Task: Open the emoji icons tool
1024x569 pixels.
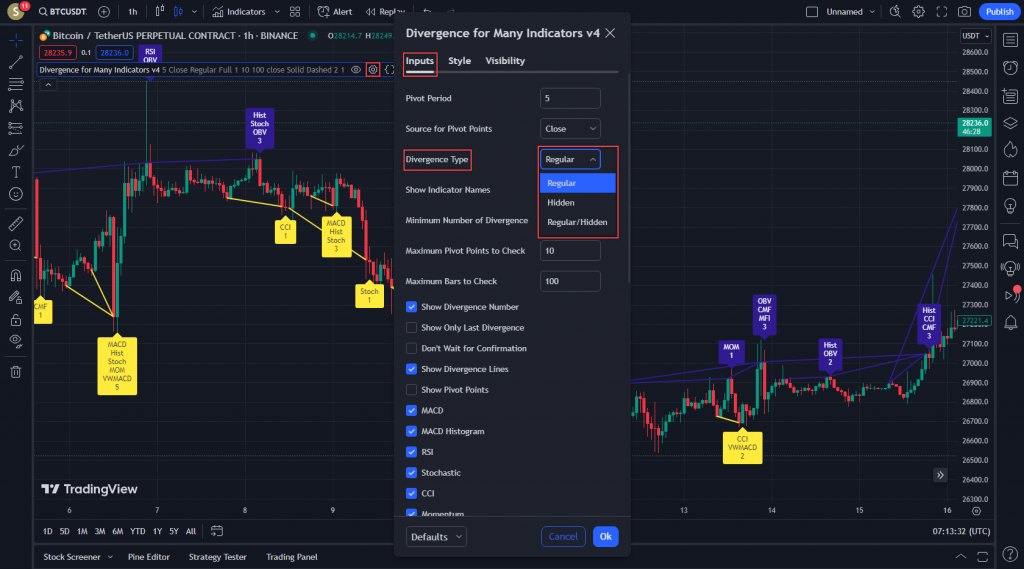Action: (x=16, y=194)
